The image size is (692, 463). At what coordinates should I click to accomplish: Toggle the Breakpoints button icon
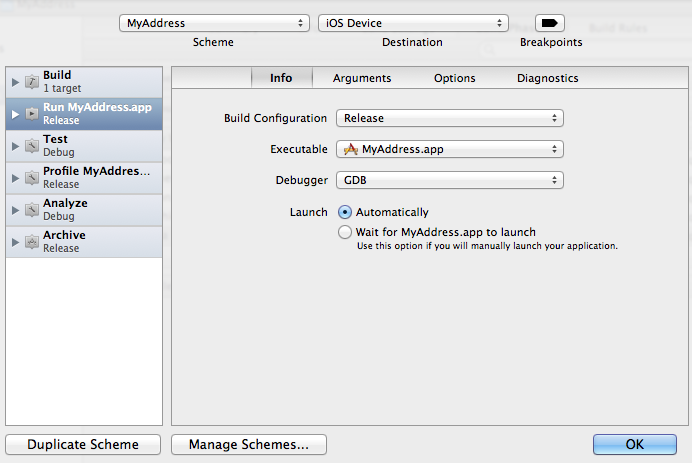[x=549, y=23]
